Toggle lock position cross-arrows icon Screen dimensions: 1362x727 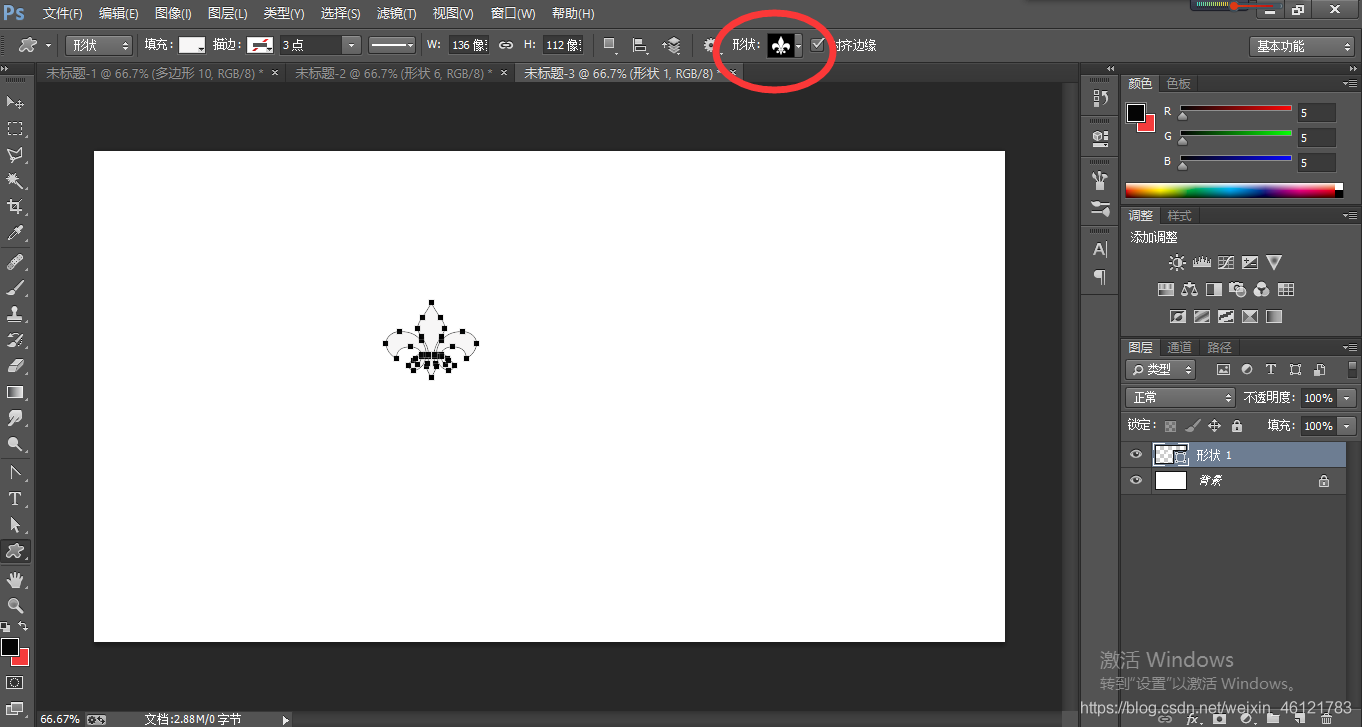[x=1214, y=426]
